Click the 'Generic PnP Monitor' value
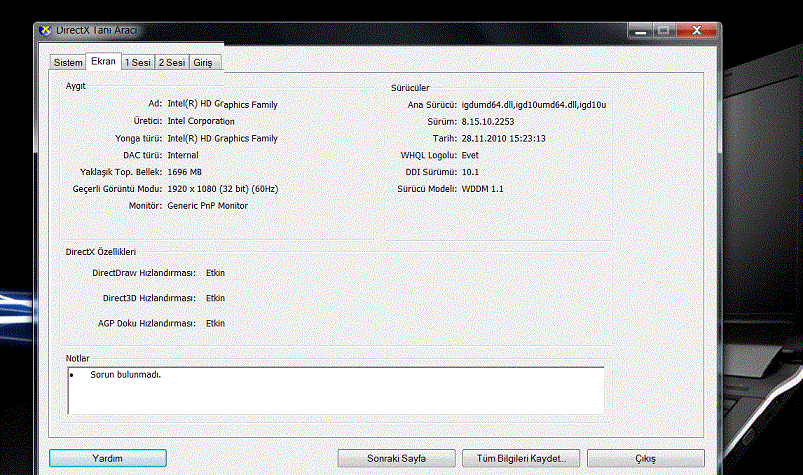This screenshot has height=475, width=803. [207, 206]
